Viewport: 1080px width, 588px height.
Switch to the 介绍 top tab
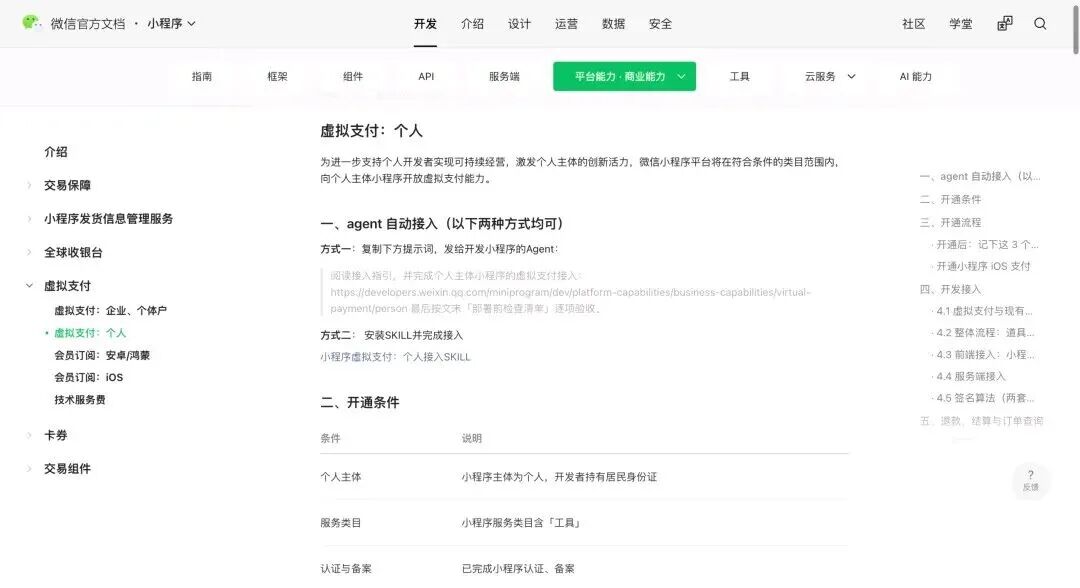(x=472, y=23)
